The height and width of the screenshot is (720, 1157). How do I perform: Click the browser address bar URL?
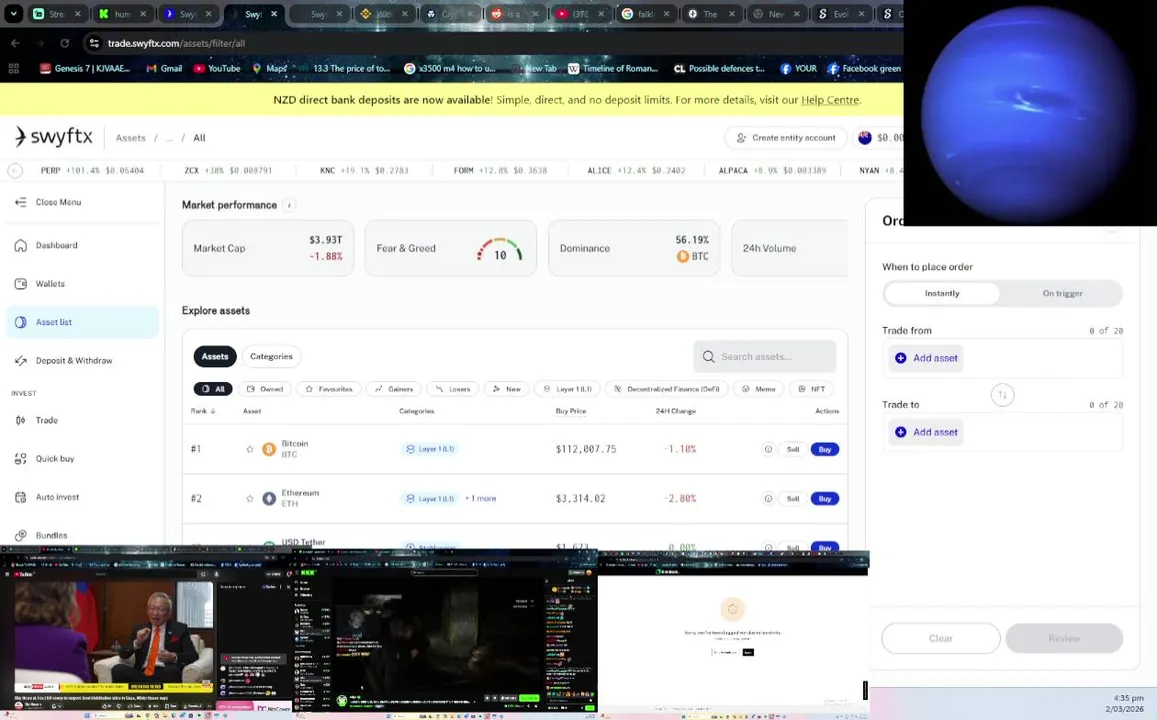pos(176,44)
